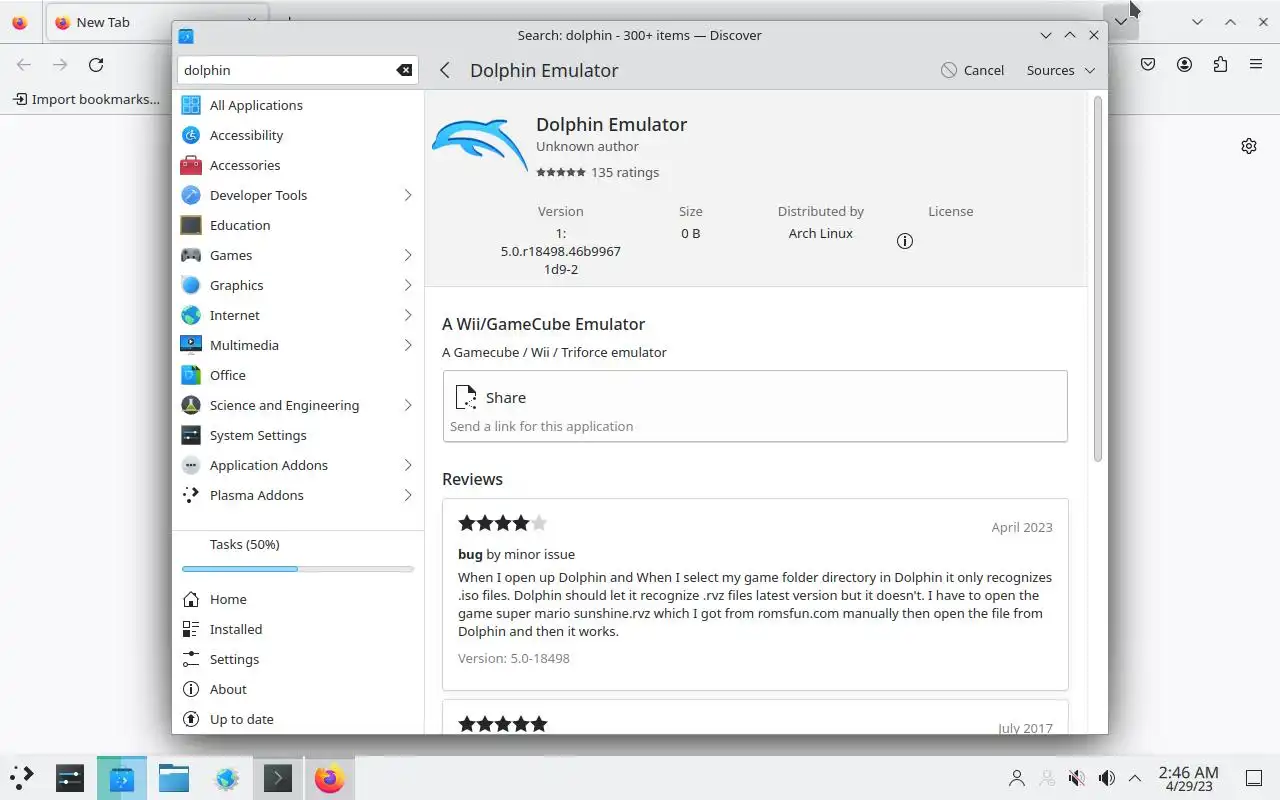Click the taskbar clock
This screenshot has width=1280, height=800.
pyautogui.click(x=1188, y=778)
